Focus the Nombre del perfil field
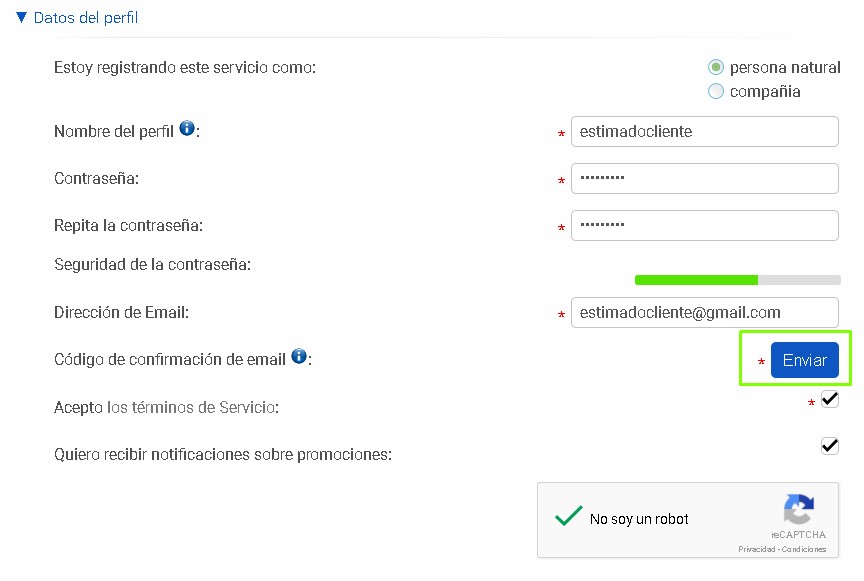 point(705,131)
